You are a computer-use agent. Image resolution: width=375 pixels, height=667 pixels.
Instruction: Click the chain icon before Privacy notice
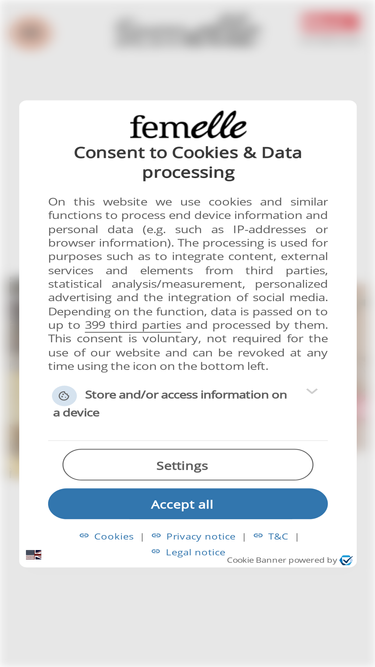tap(156, 536)
